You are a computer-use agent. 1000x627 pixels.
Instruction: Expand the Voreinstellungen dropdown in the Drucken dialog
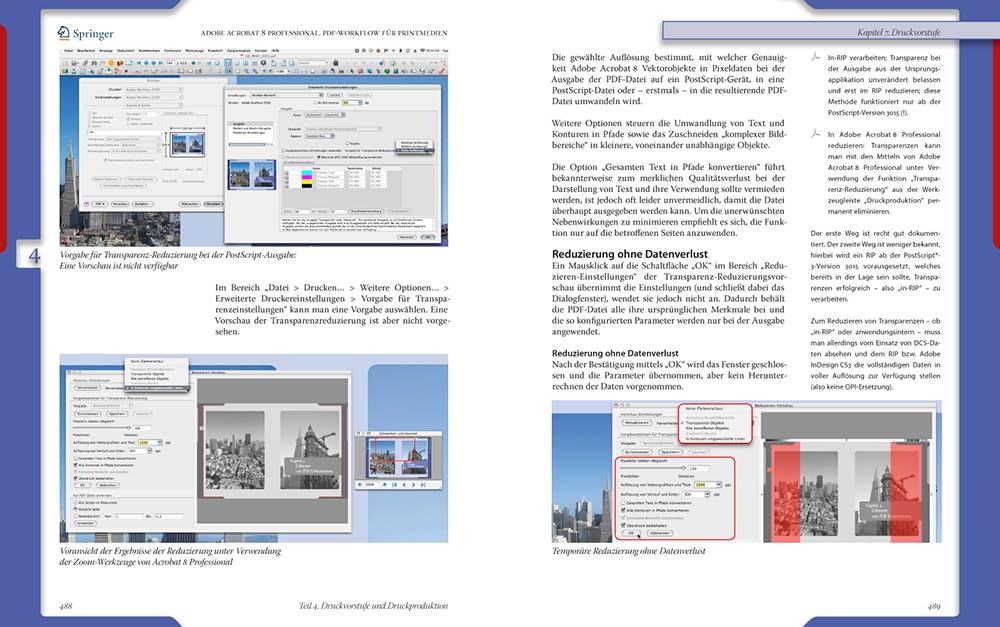[x=153, y=98]
